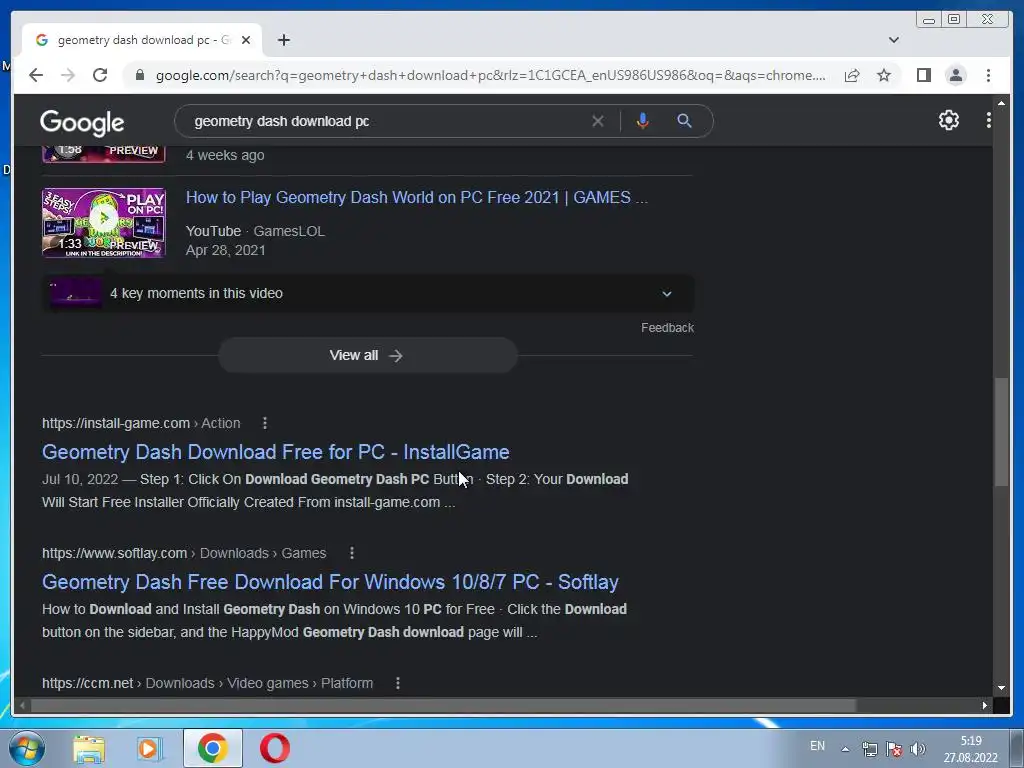Open the Action Center flag icon
Screen dimensions: 1024x768
[894, 749]
